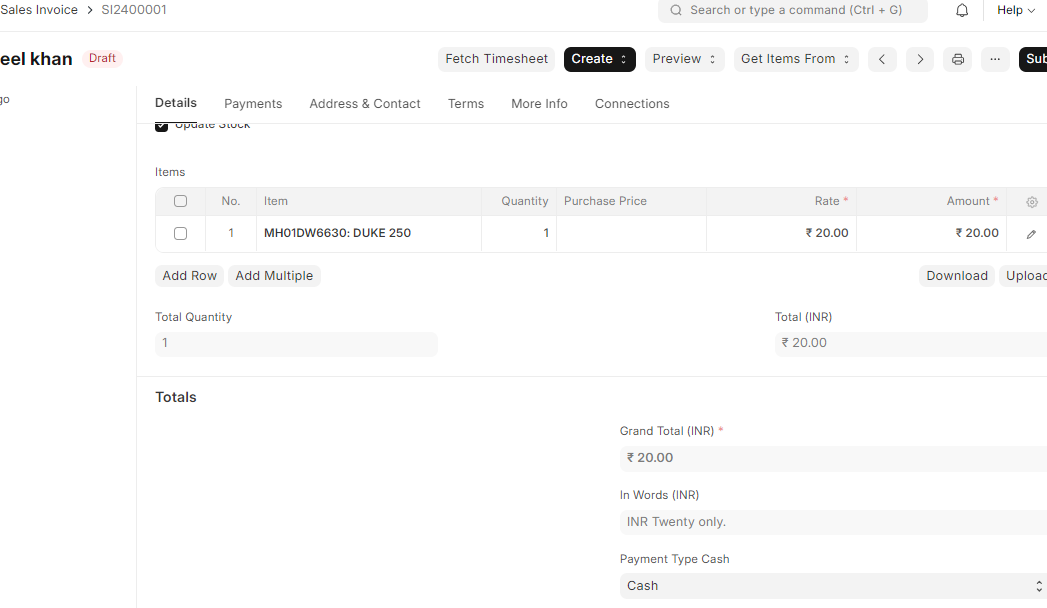The image size is (1047, 608).
Task: Open the notifications bell
Action: click(x=962, y=10)
